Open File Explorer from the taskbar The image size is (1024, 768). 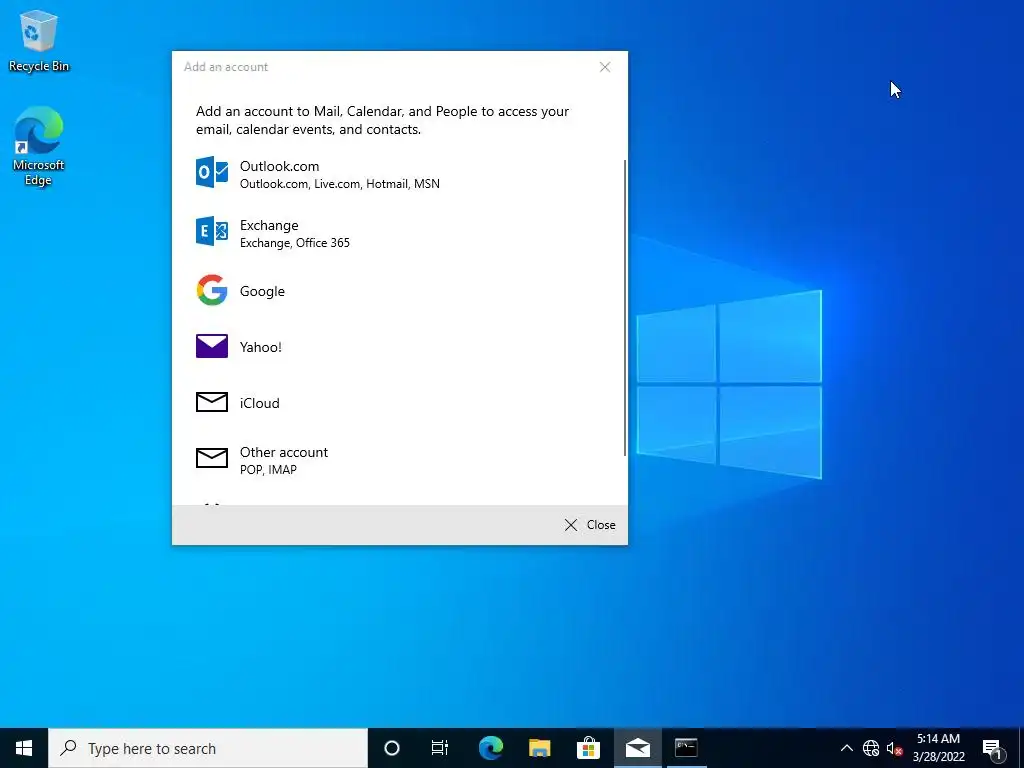tap(539, 748)
